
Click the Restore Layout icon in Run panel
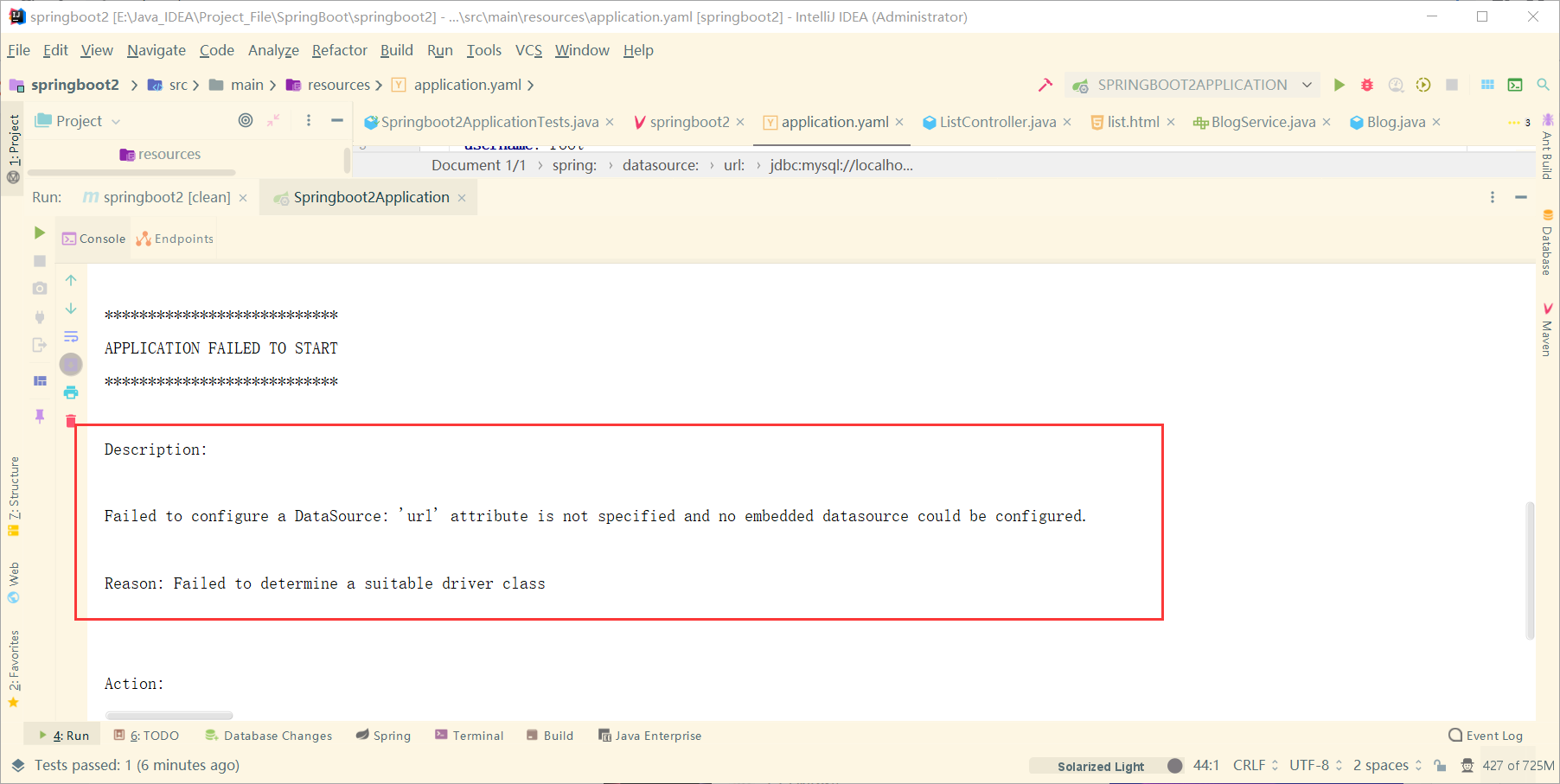coord(40,380)
